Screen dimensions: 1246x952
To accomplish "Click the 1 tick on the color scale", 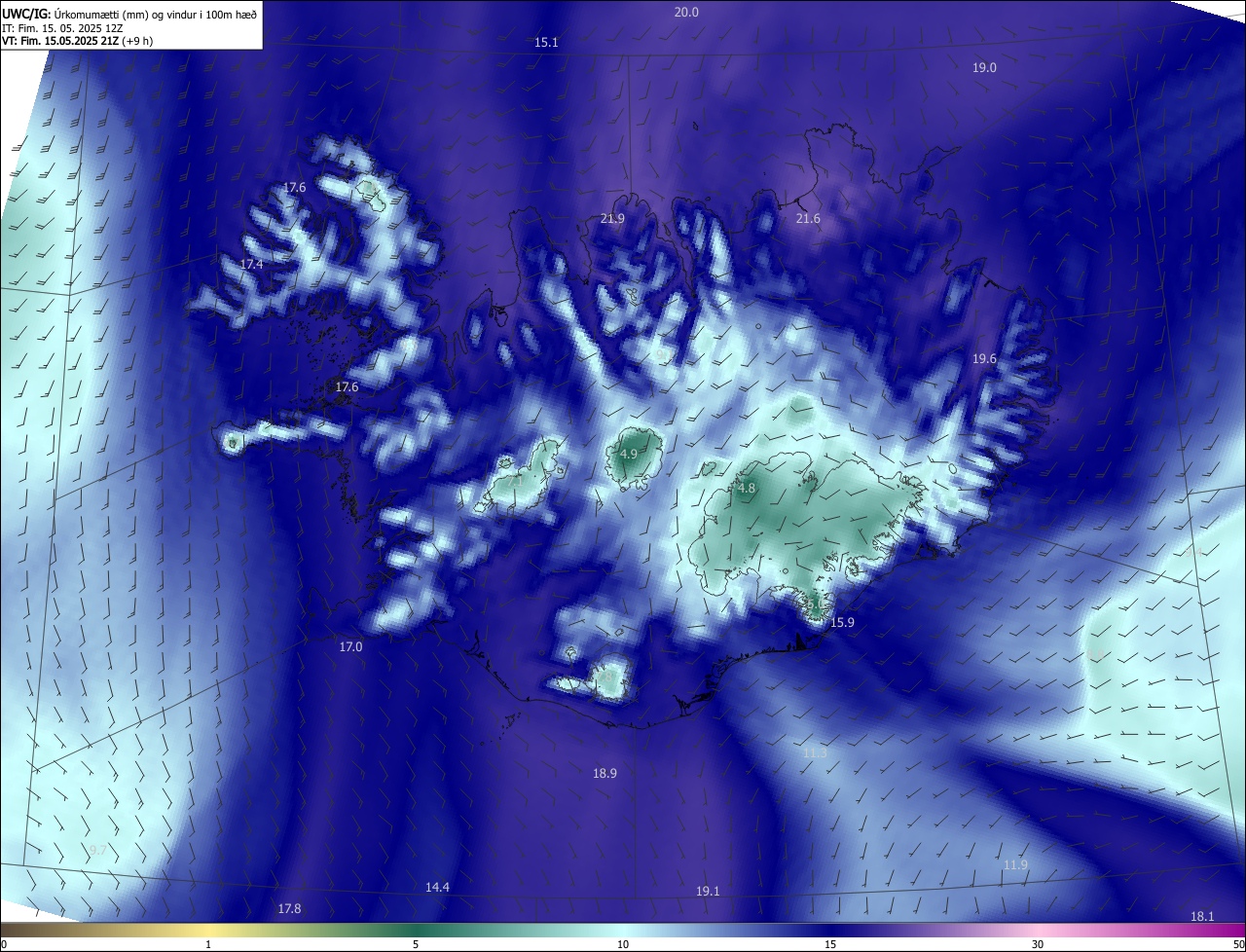I will point(208,944).
